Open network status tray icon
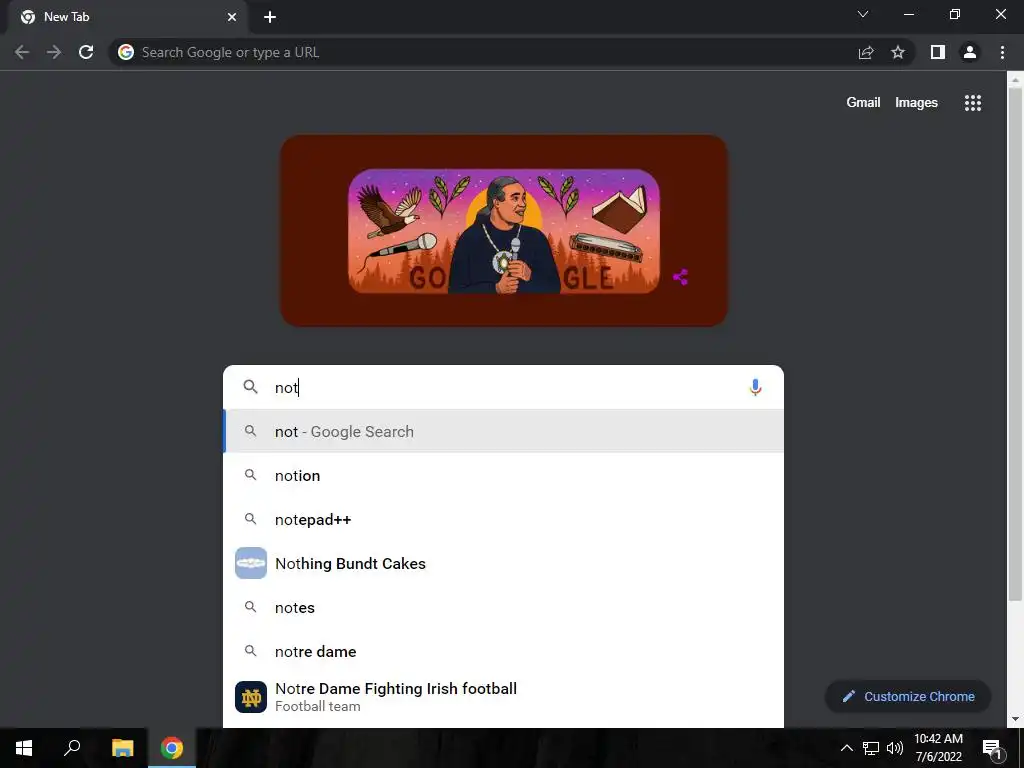Image resolution: width=1024 pixels, height=768 pixels. tap(871, 748)
